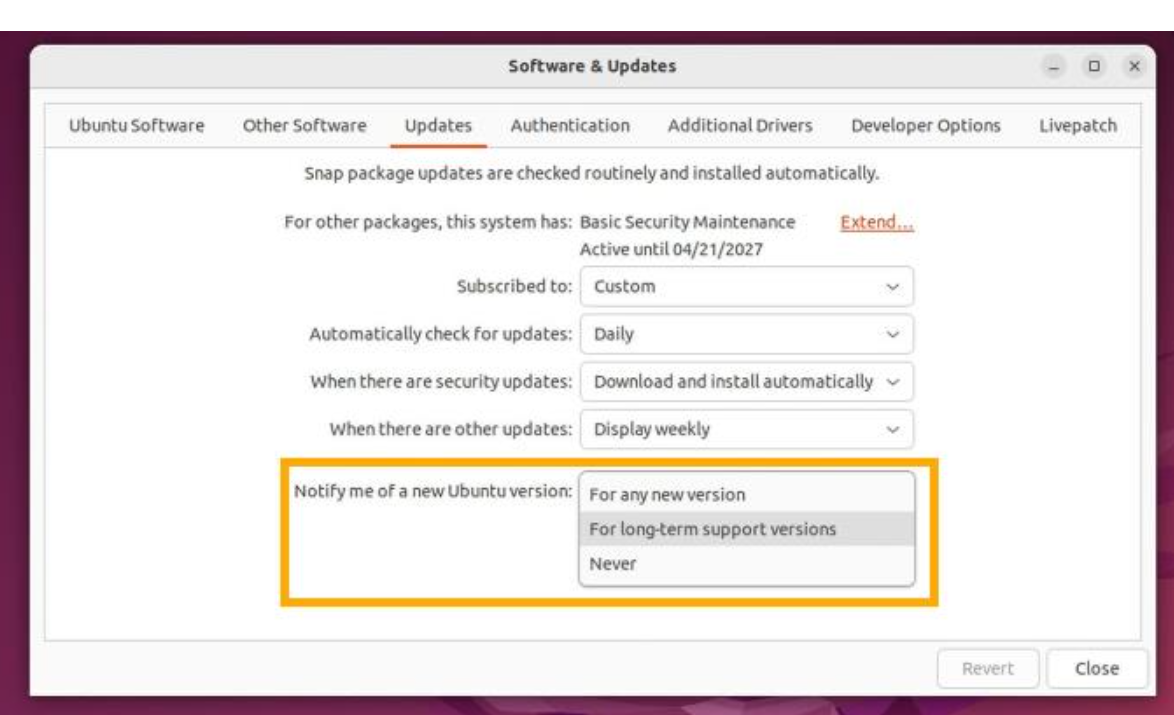
Task: Open the Other Software tab
Action: 304,126
